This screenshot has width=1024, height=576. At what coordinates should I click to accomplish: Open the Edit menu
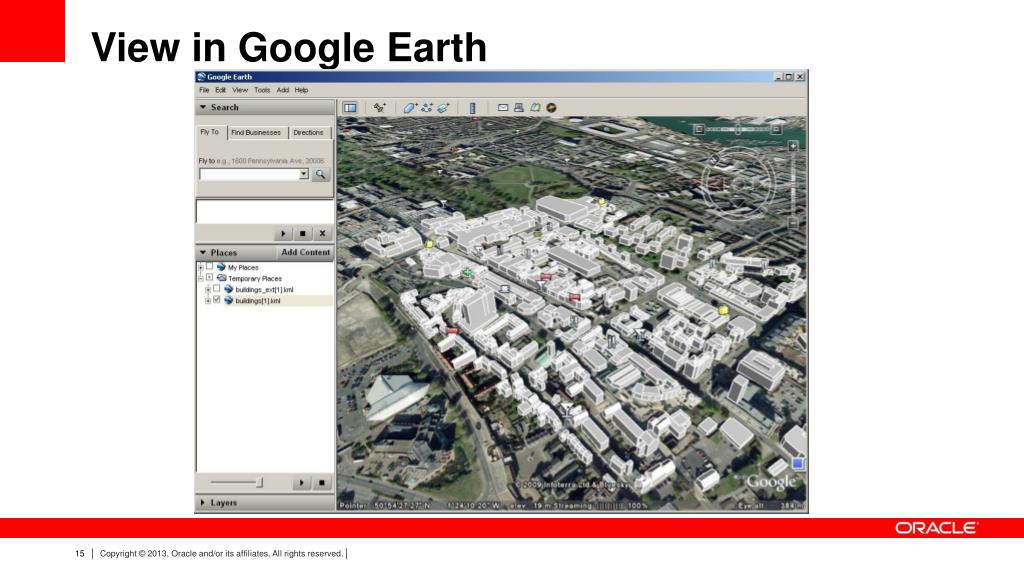(x=221, y=90)
